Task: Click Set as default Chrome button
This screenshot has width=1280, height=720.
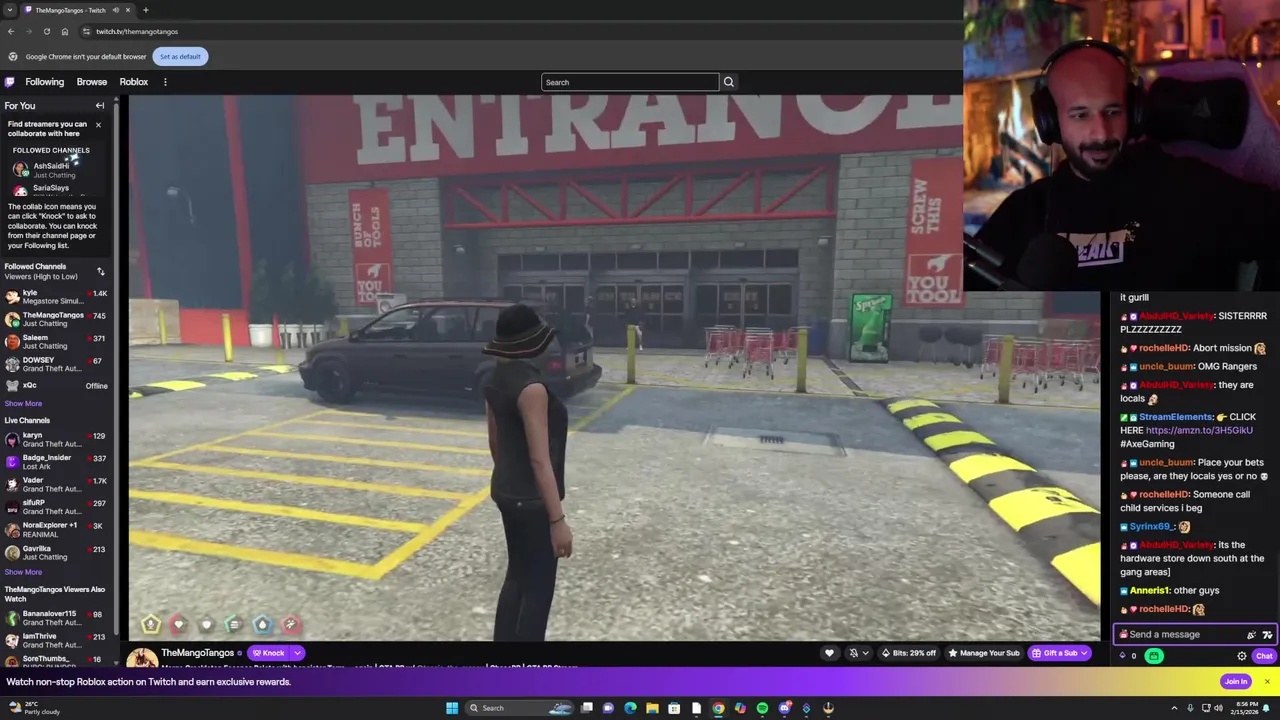Action: tap(180, 56)
